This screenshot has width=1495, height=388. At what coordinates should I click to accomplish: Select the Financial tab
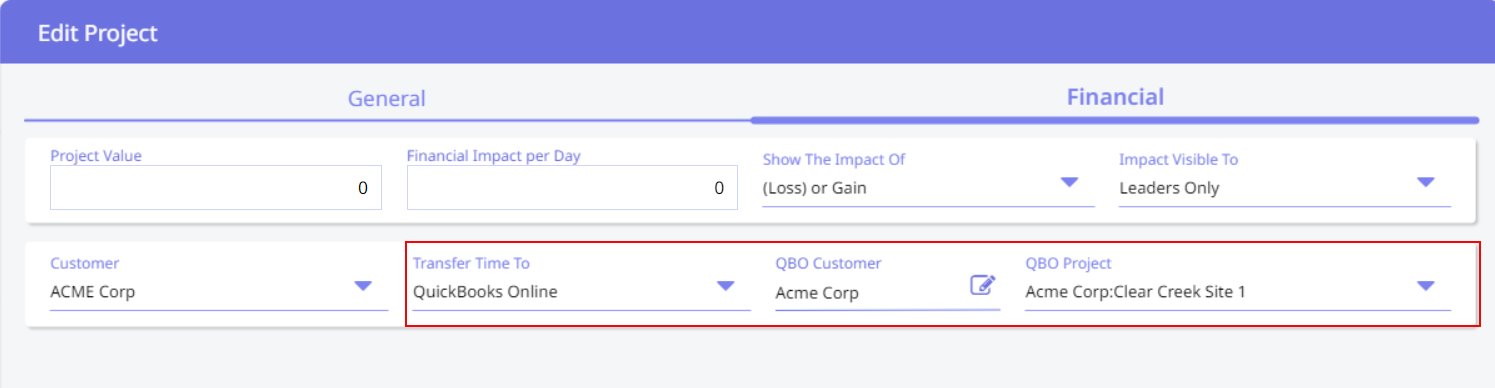click(1115, 97)
